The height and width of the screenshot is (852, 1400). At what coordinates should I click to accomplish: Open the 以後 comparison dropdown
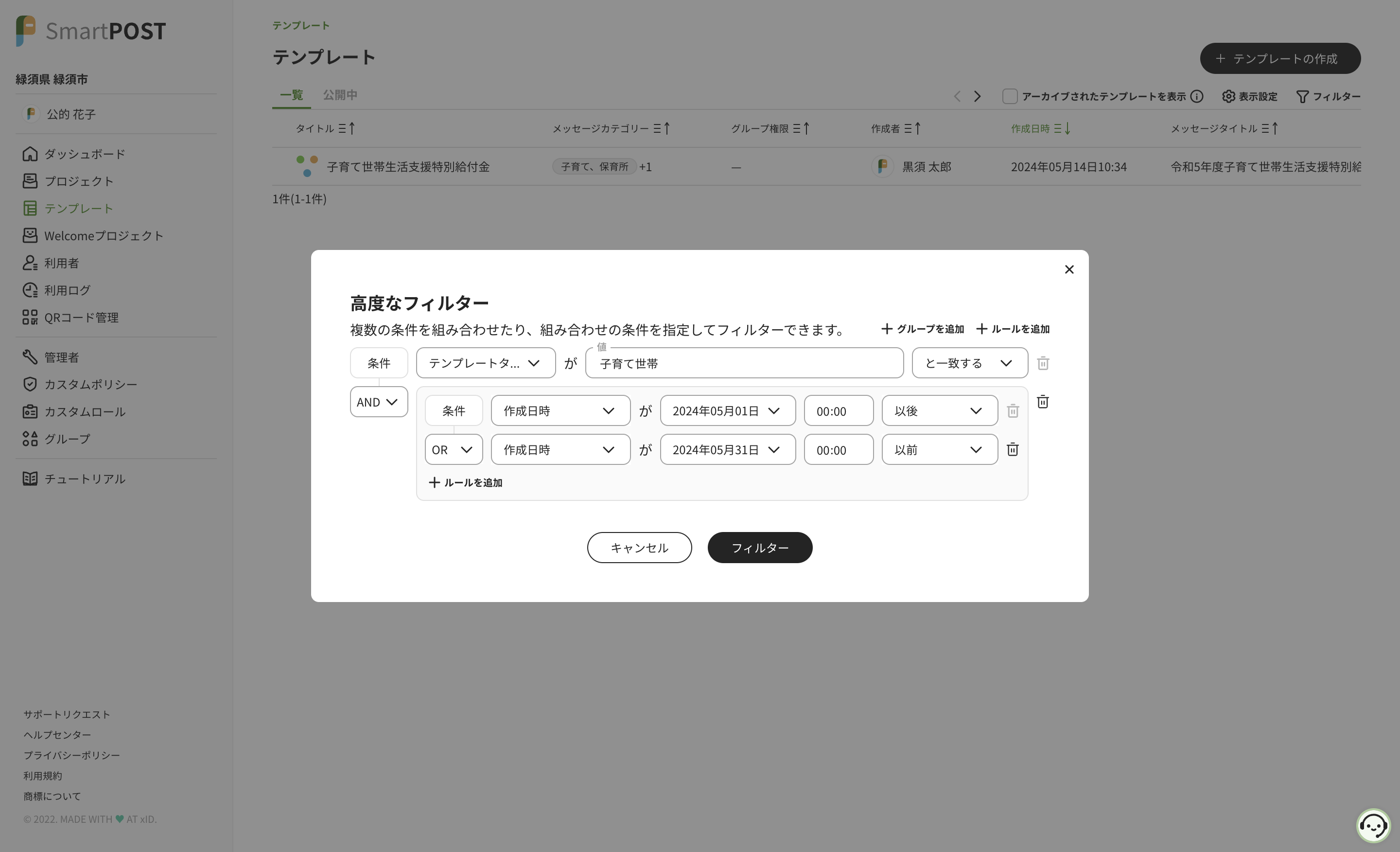point(939,410)
